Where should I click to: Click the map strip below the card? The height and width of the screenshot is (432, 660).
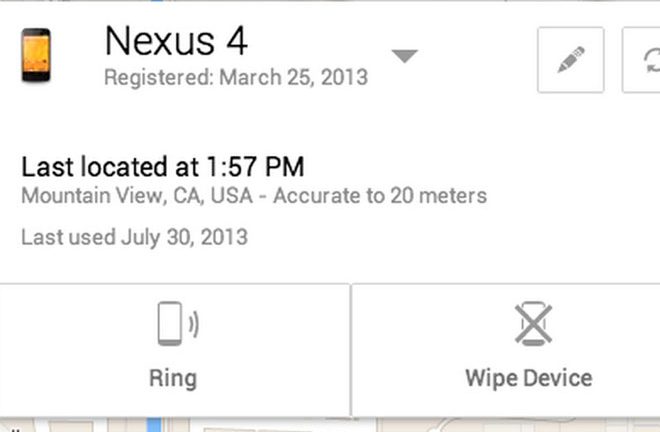point(330,425)
